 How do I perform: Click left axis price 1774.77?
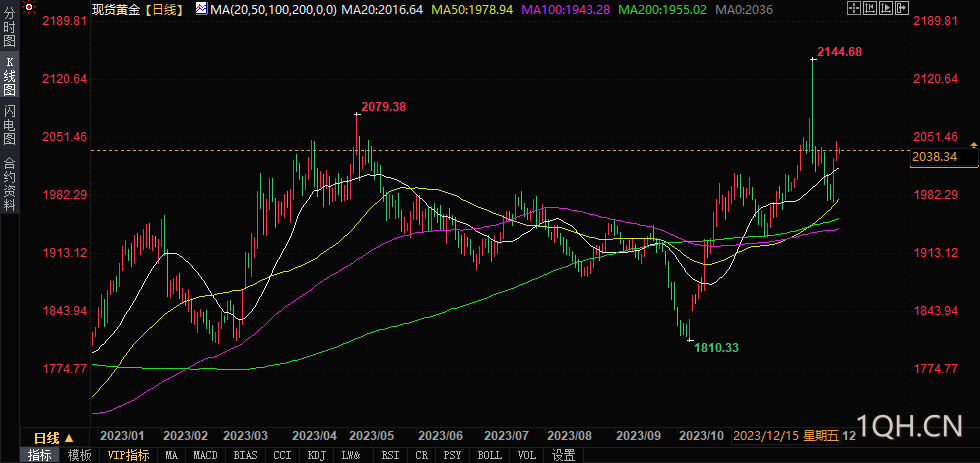(x=64, y=369)
